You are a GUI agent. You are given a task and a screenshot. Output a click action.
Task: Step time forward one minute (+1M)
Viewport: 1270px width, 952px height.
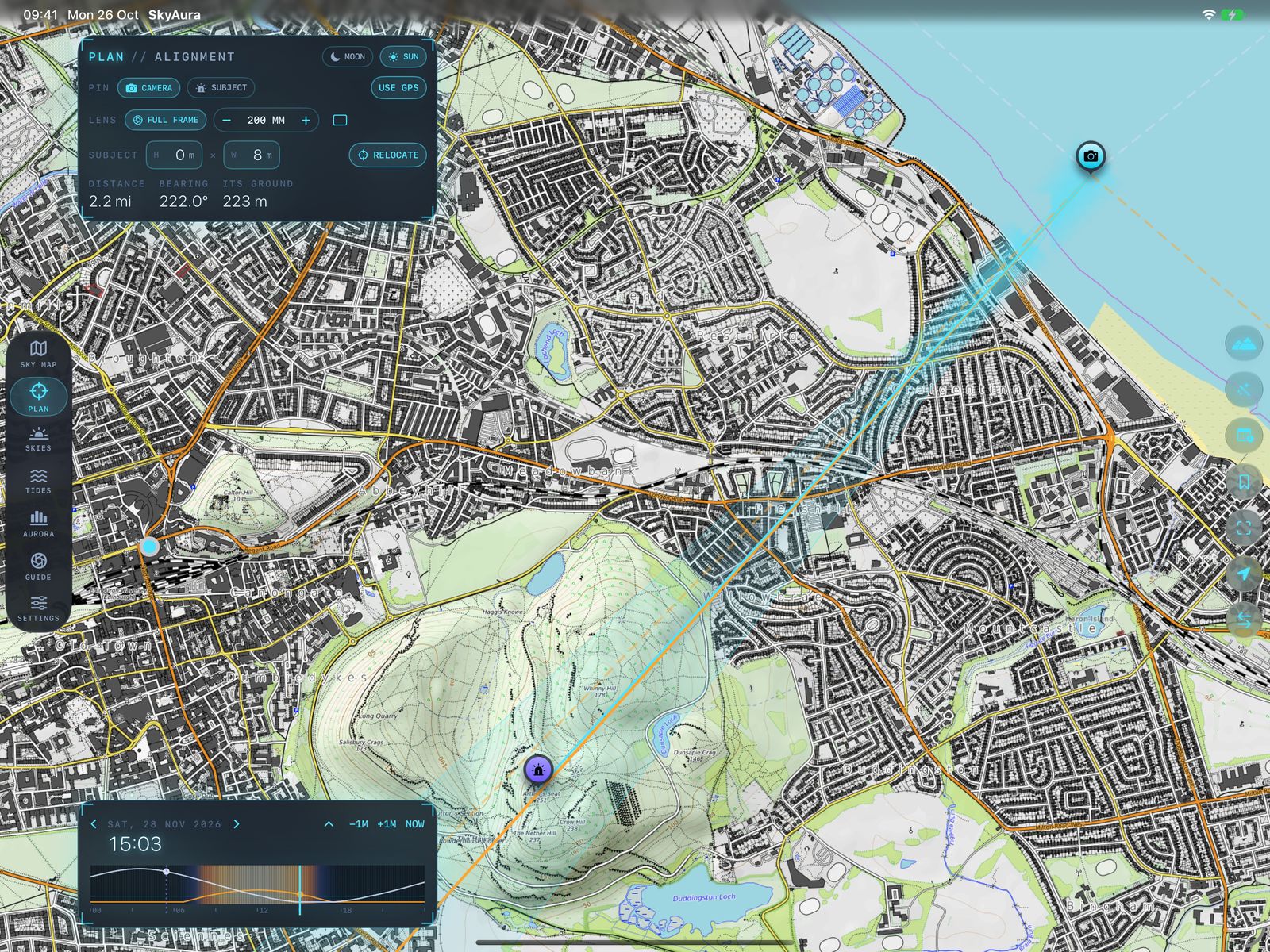pos(387,824)
